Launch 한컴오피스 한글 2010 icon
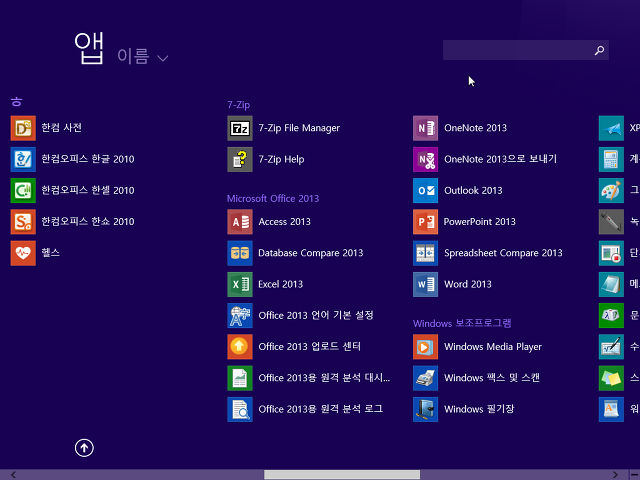640x480 pixels. click(x=23, y=159)
